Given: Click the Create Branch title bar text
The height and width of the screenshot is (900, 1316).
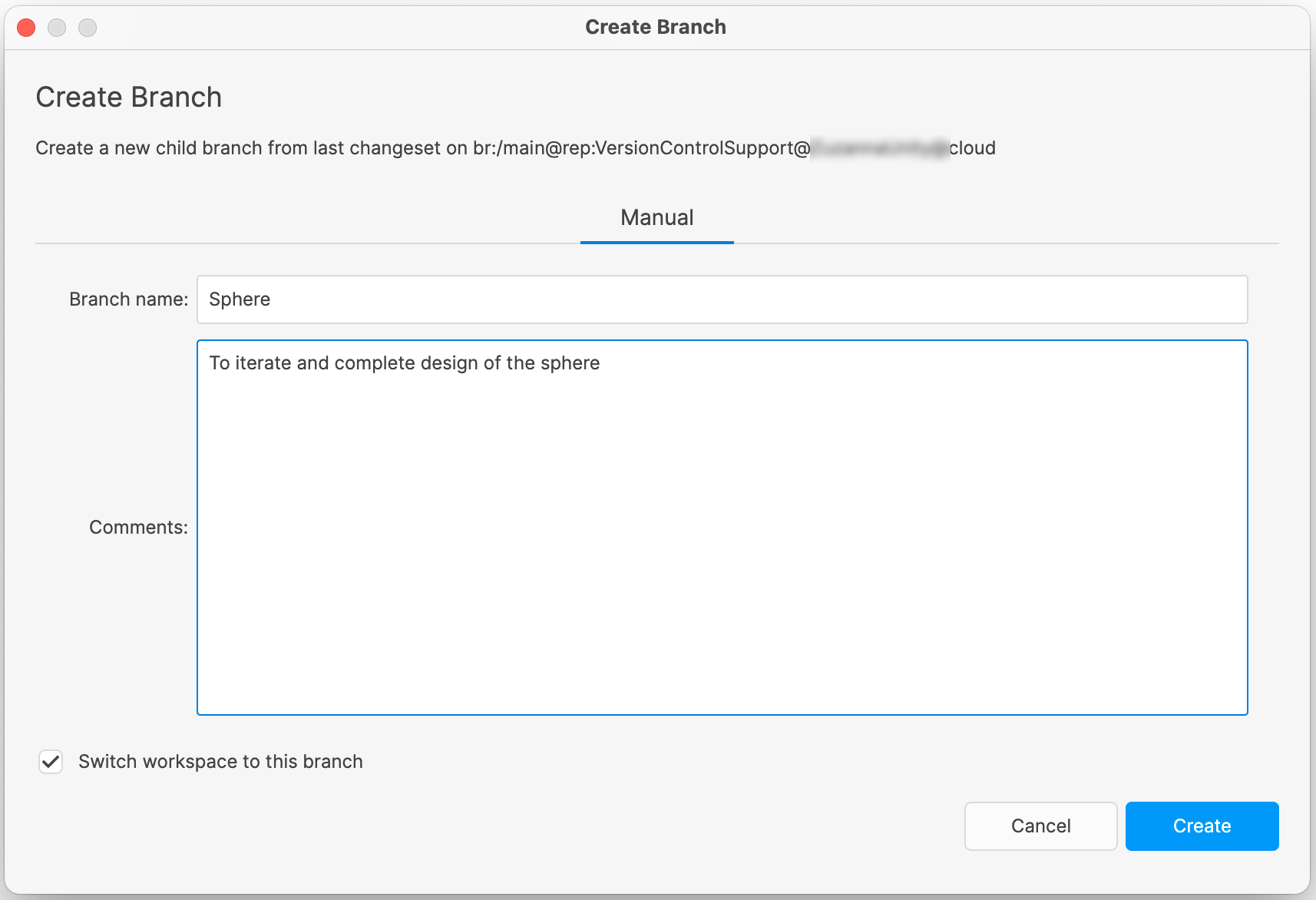Looking at the screenshot, I should point(656,27).
